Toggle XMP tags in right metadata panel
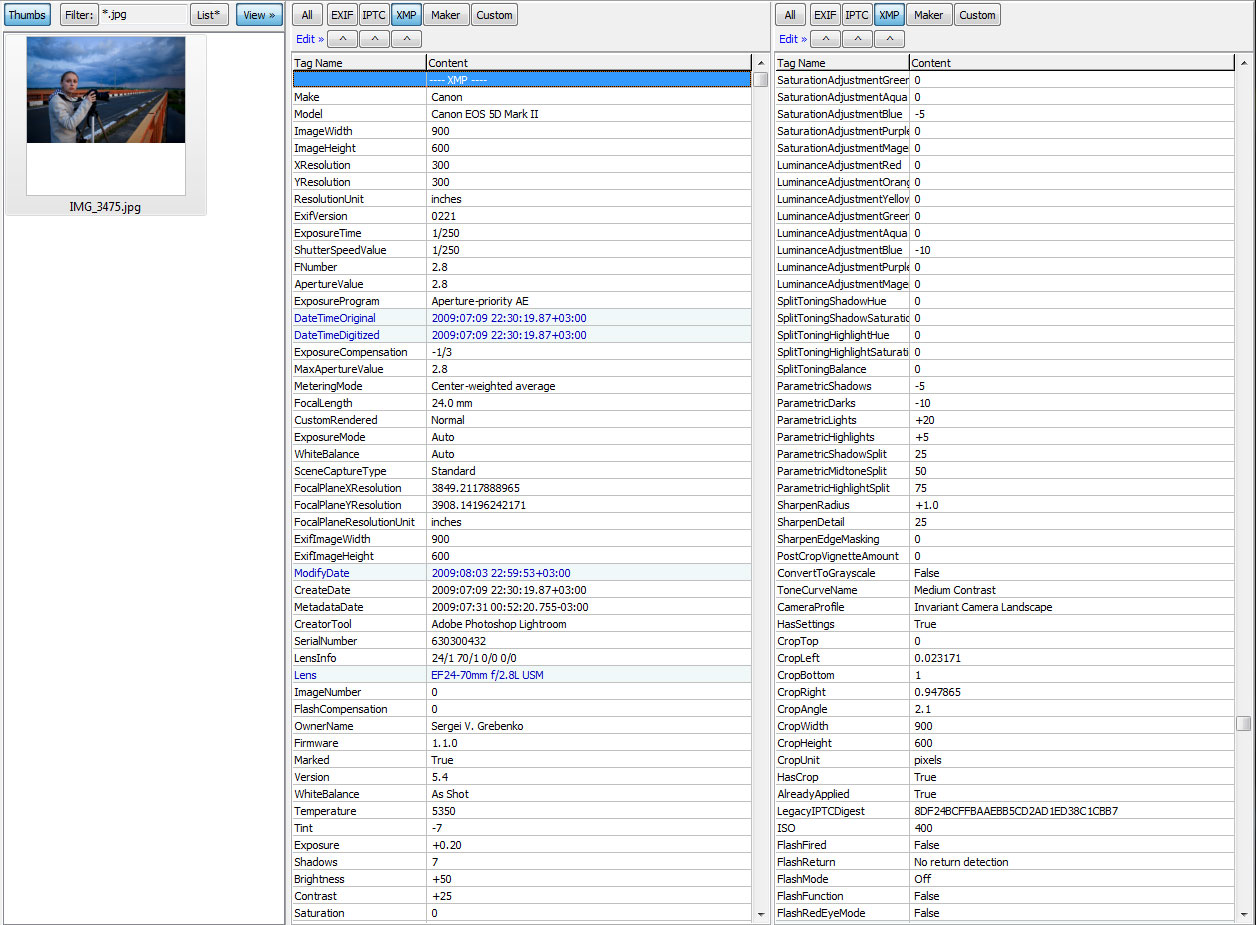The width and height of the screenshot is (1256, 925). point(889,15)
